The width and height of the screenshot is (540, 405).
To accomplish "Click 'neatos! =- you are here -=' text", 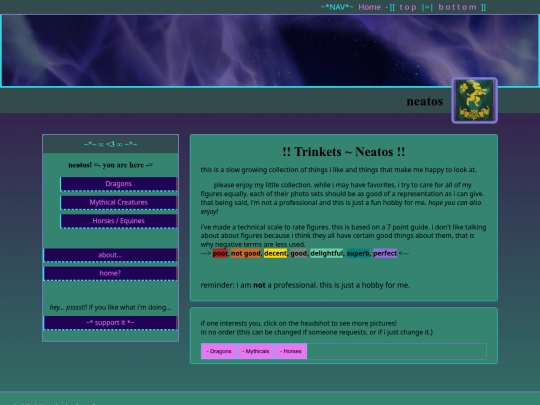I will tap(111, 165).
